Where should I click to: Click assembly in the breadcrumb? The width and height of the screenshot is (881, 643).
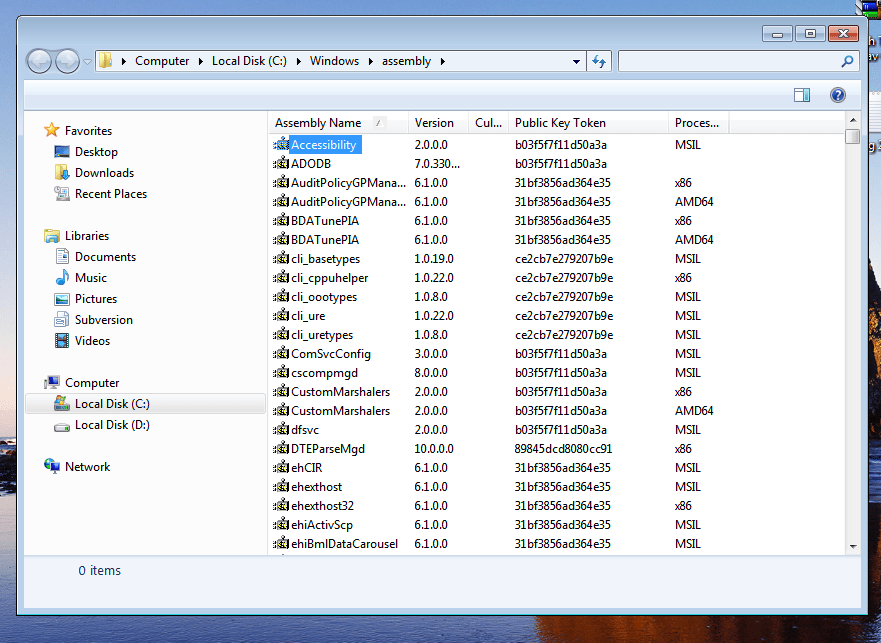(x=406, y=61)
